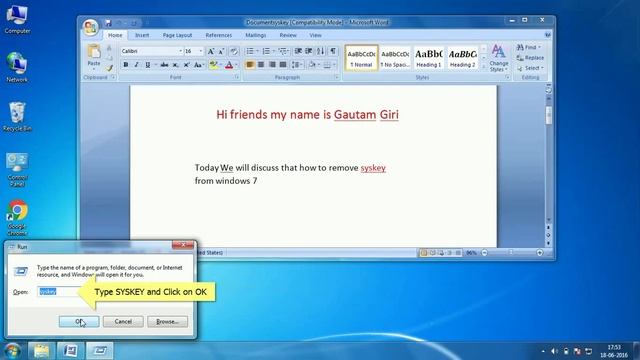Toggle Justify alignment

[x=283, y=65]
